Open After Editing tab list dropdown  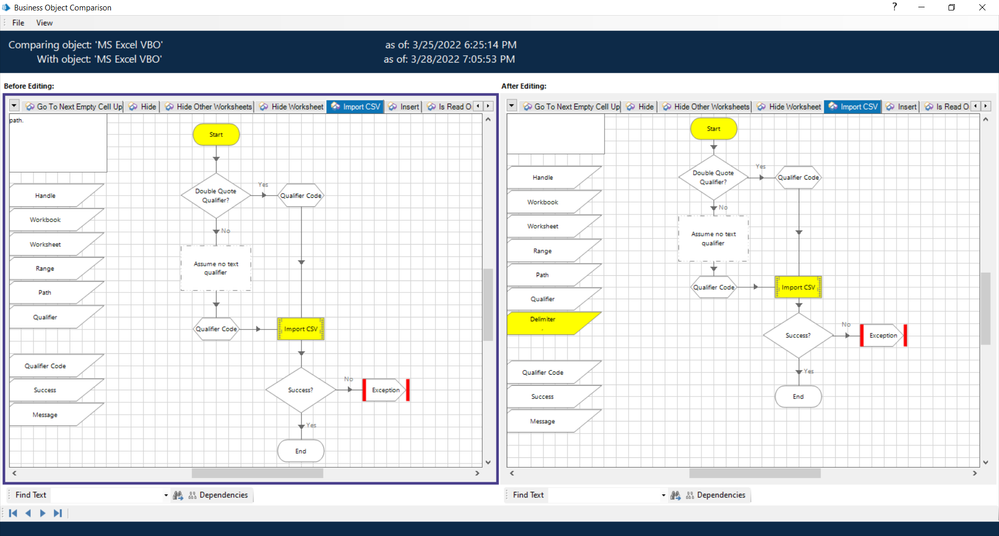[x=512, y=106]
